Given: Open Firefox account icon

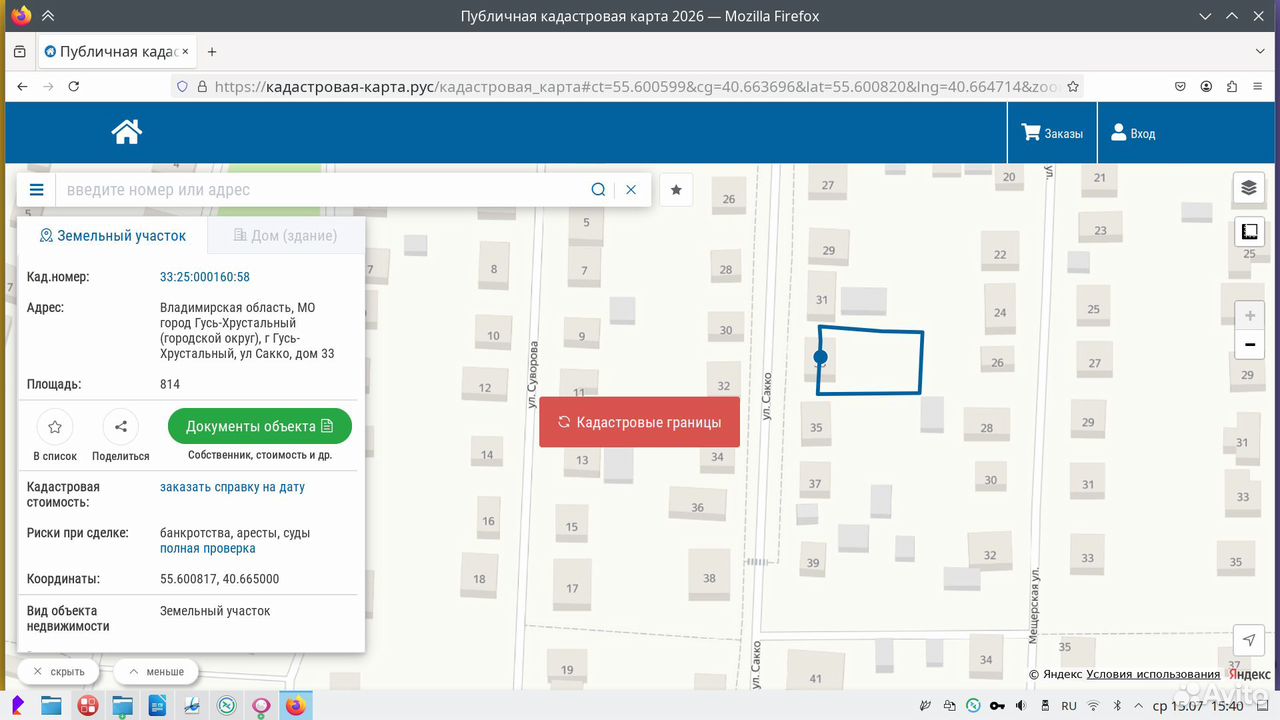Looking at the screenshot, I should (x=1206, y=87).
